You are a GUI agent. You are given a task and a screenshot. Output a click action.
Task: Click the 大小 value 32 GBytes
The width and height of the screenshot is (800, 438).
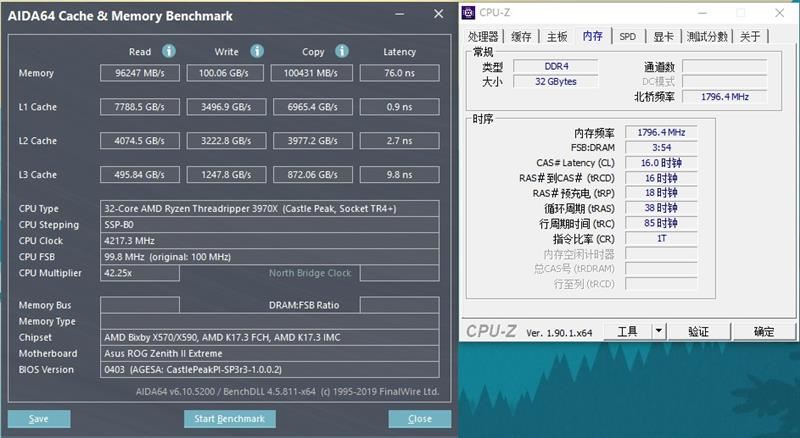tap(556, 82)
